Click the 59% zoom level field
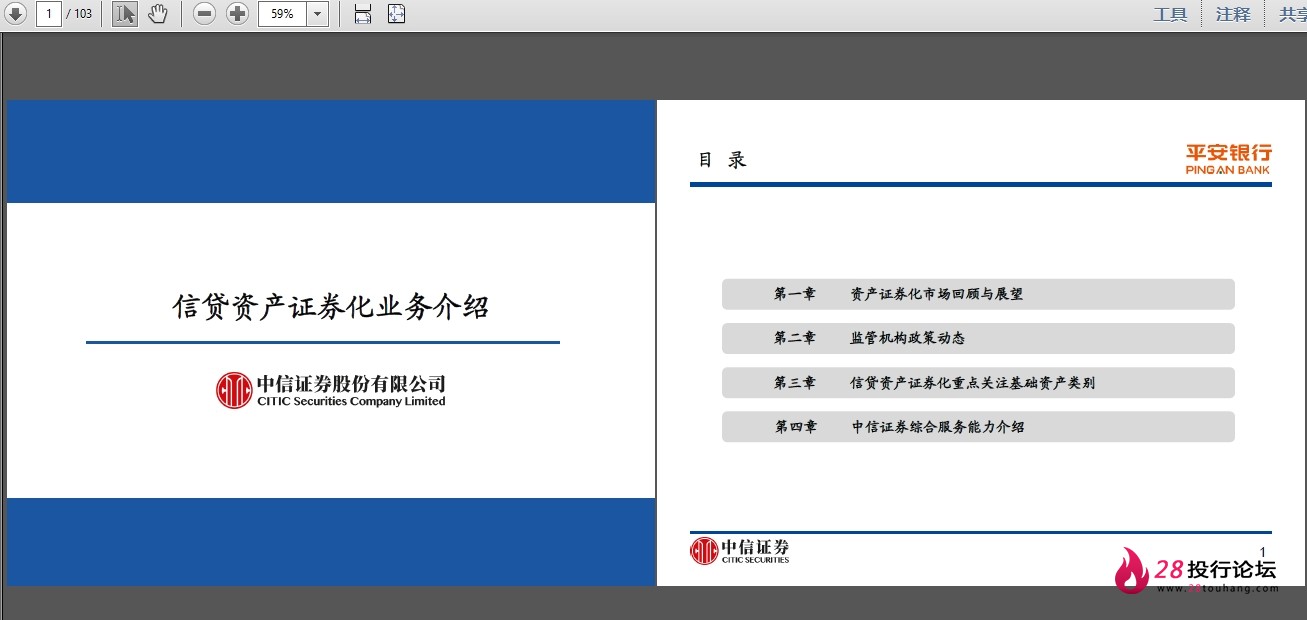 [282, 14]
